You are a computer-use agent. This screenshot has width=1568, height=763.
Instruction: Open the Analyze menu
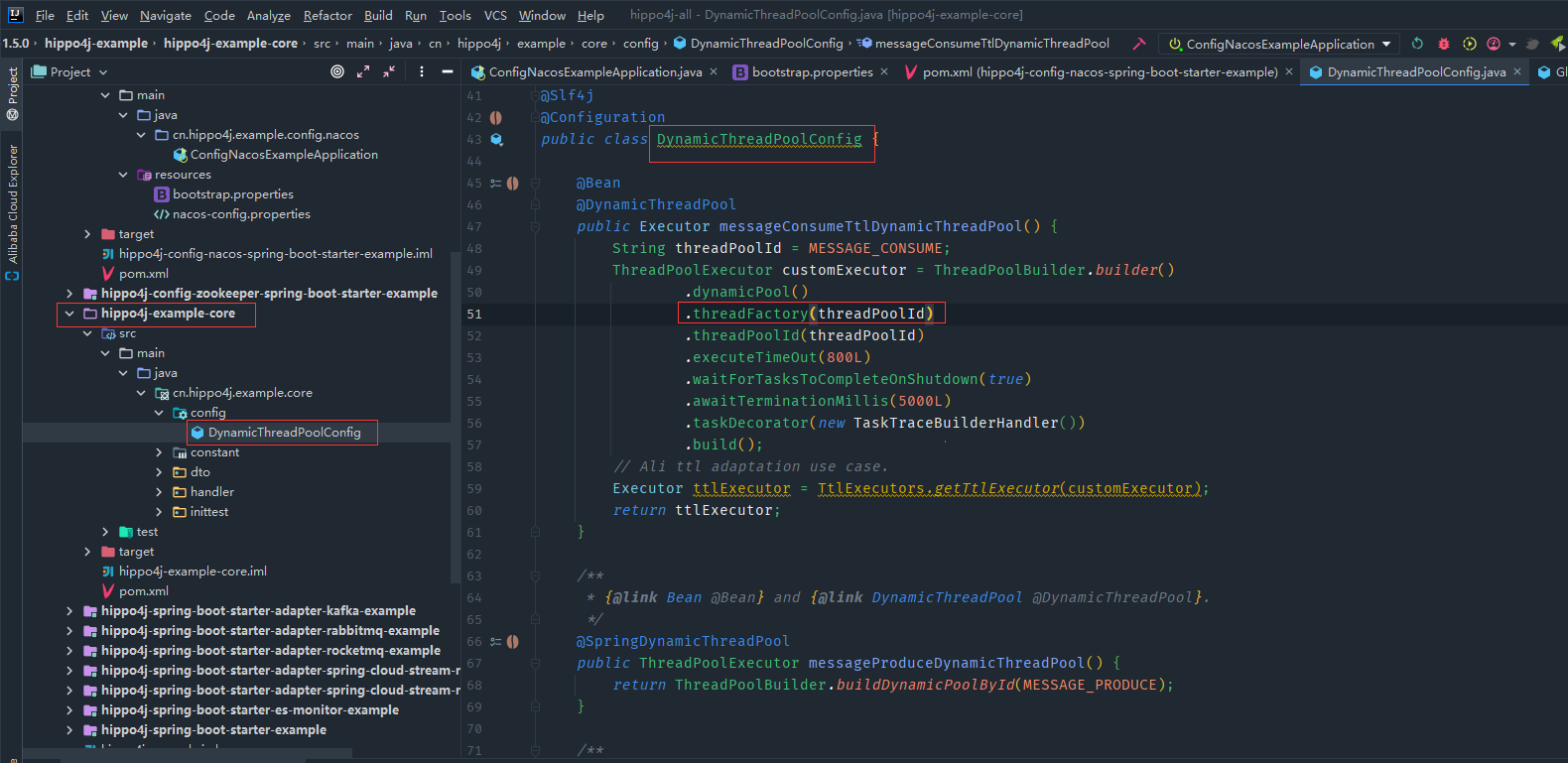point(269,15)
